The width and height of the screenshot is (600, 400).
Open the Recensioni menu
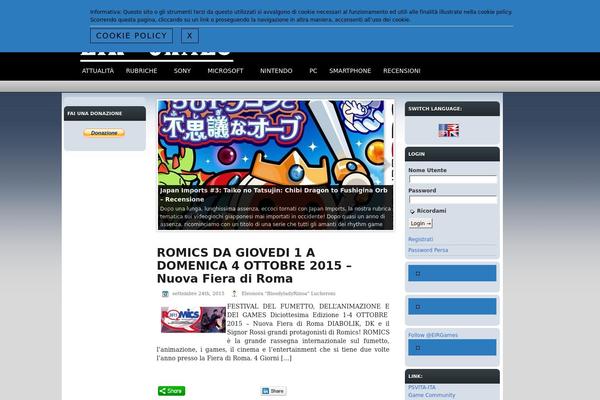pos(402,71)
